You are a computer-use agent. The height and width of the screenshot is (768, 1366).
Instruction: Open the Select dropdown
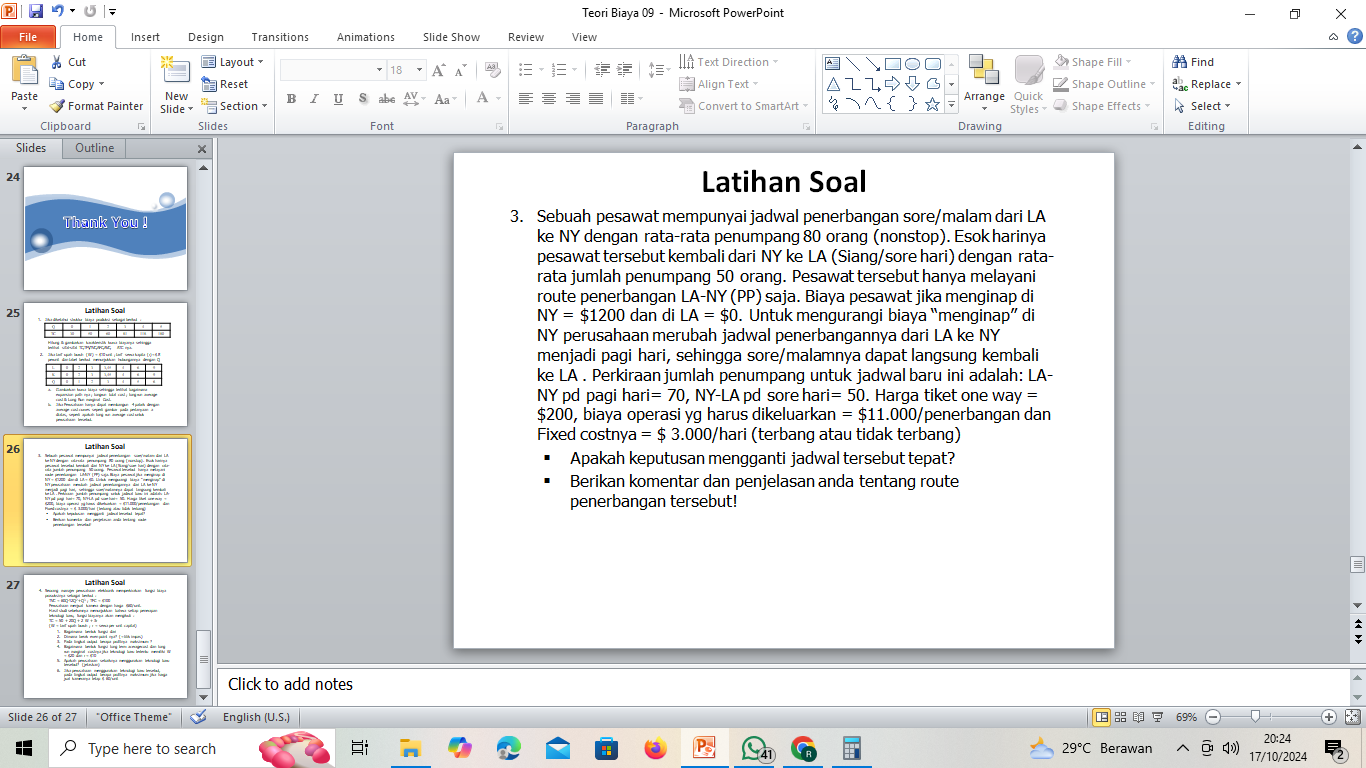pyautogui.click(x=1202, y=106)
